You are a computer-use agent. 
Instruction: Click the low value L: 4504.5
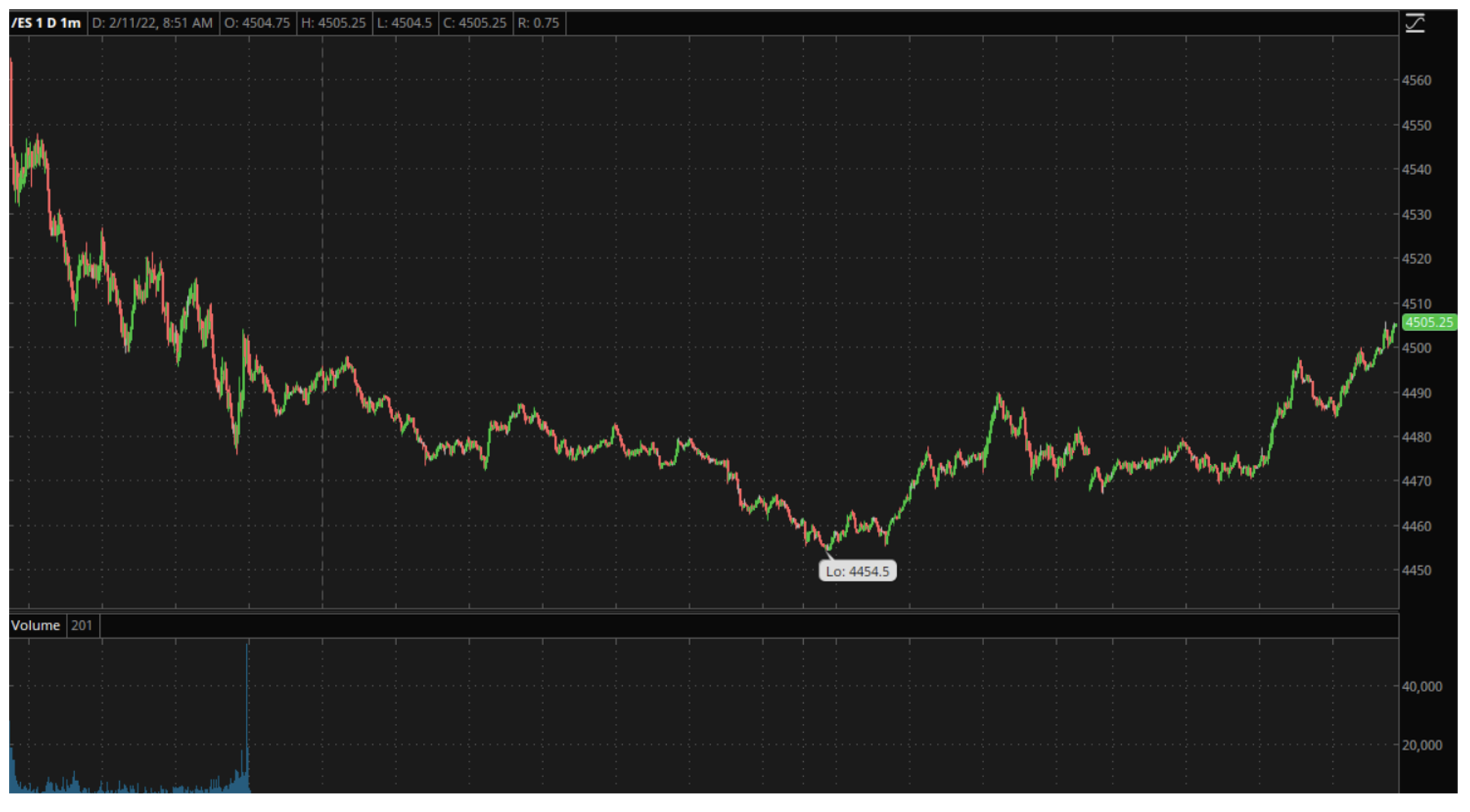click(405, 23)
